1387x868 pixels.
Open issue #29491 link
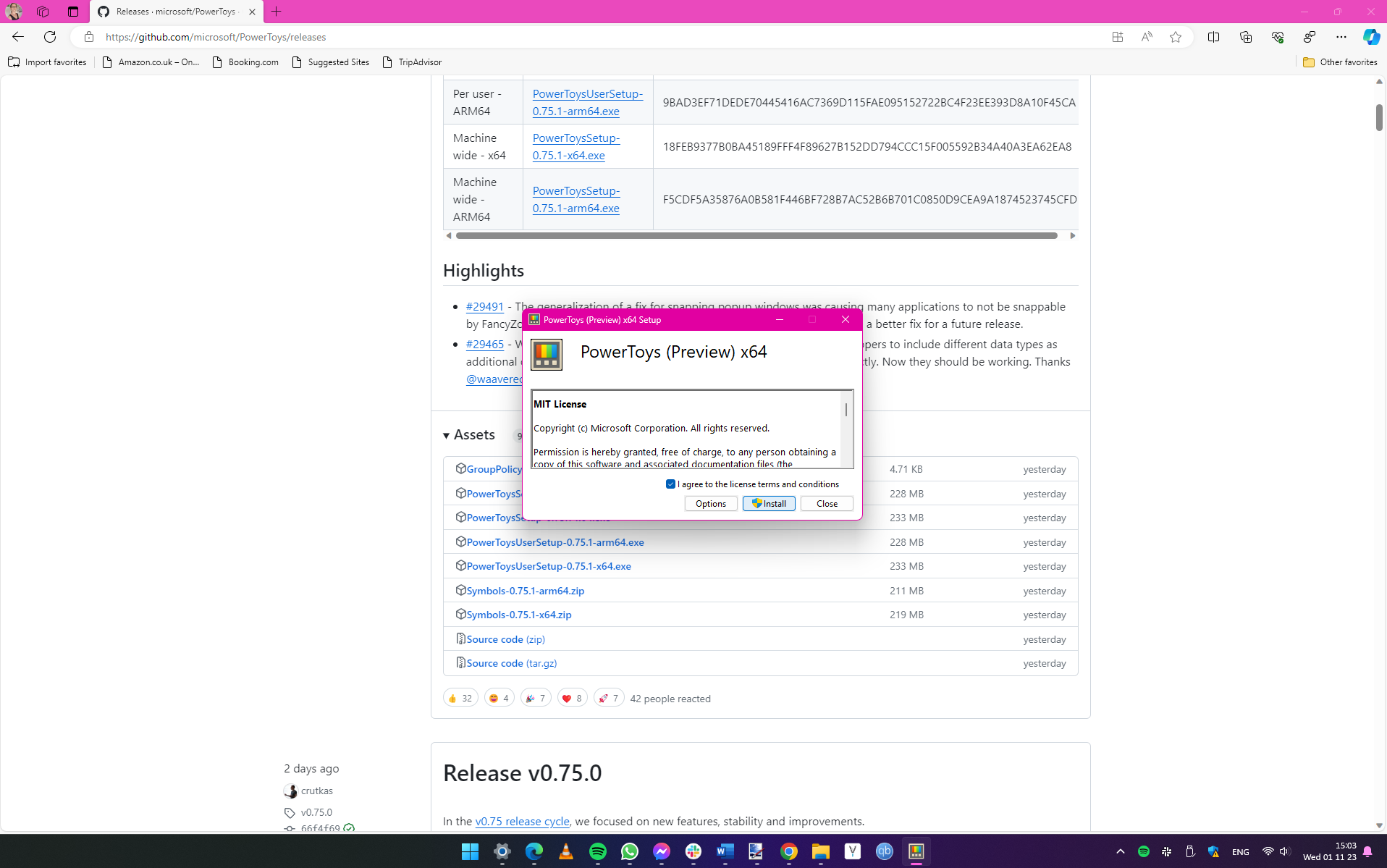pyautogui.click(x=485, y=307)
